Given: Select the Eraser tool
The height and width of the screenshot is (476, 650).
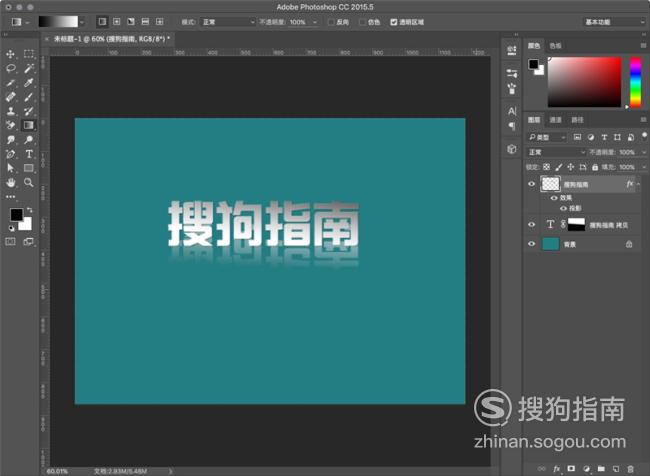Looking at the screenshot, I should click(10, 125).
